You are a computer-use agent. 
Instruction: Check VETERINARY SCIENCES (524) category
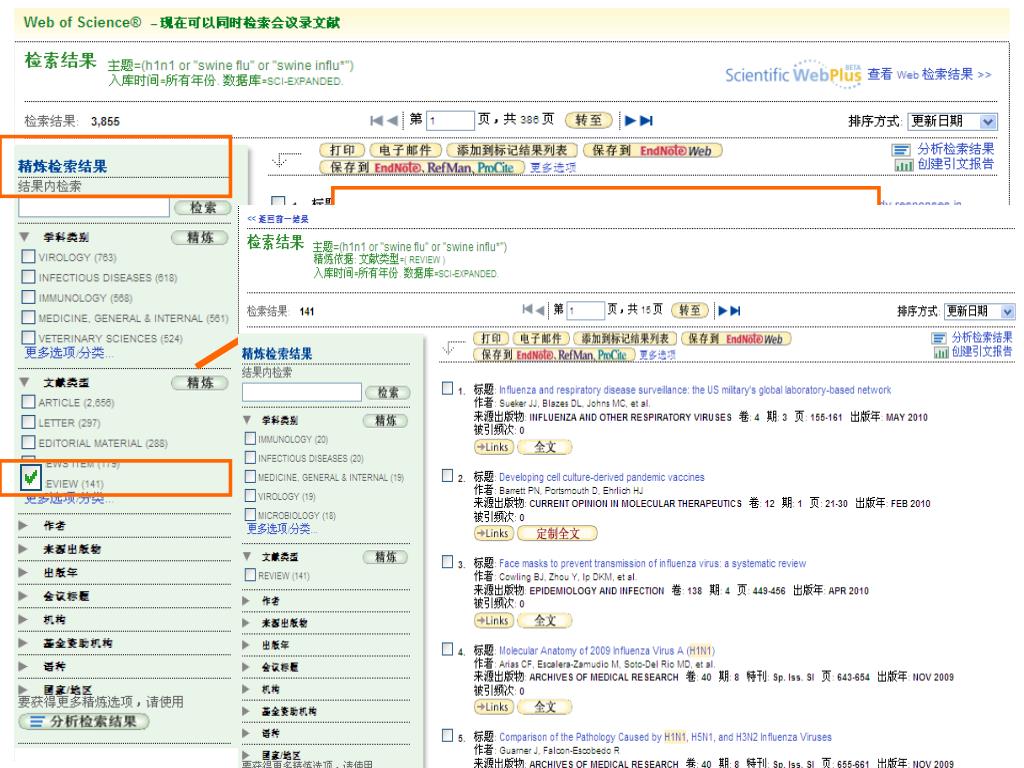tap(28, 337)
